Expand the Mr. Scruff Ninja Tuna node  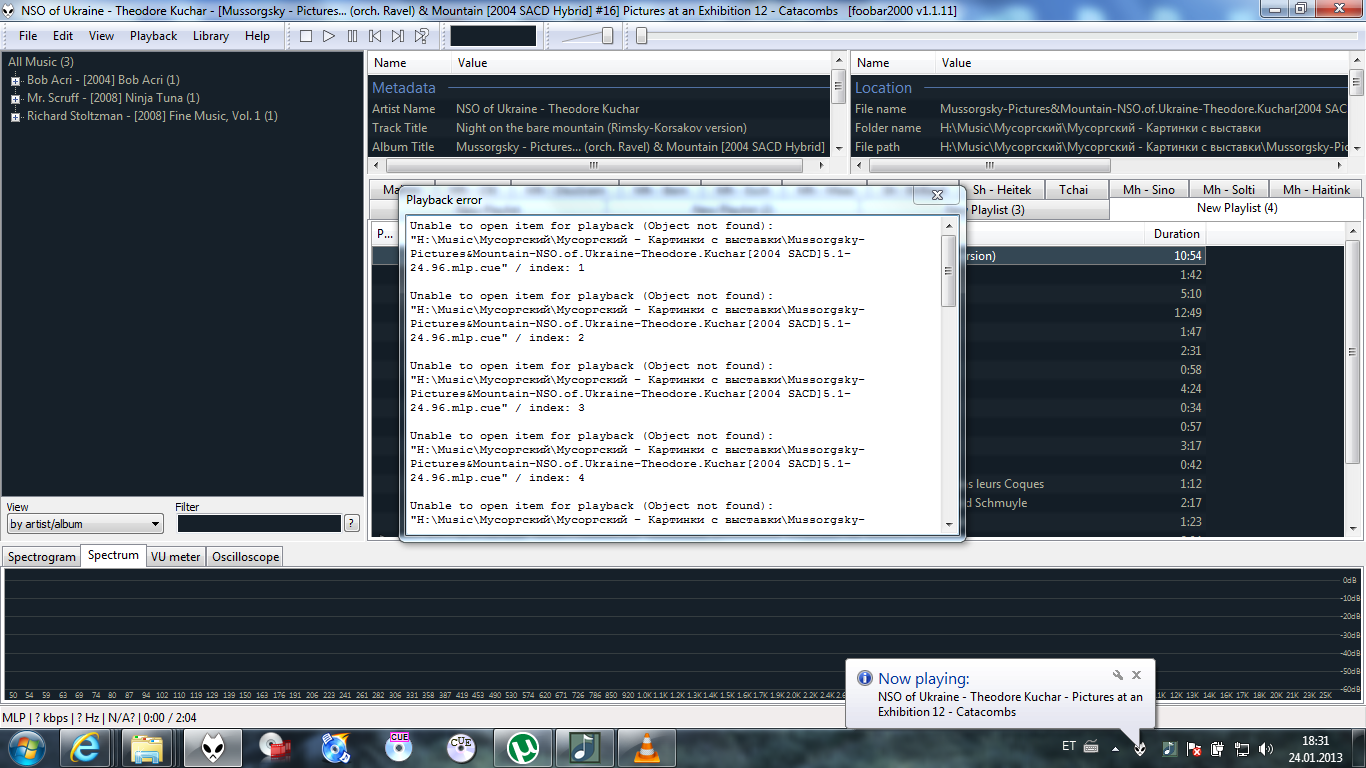tap(15, 99)
